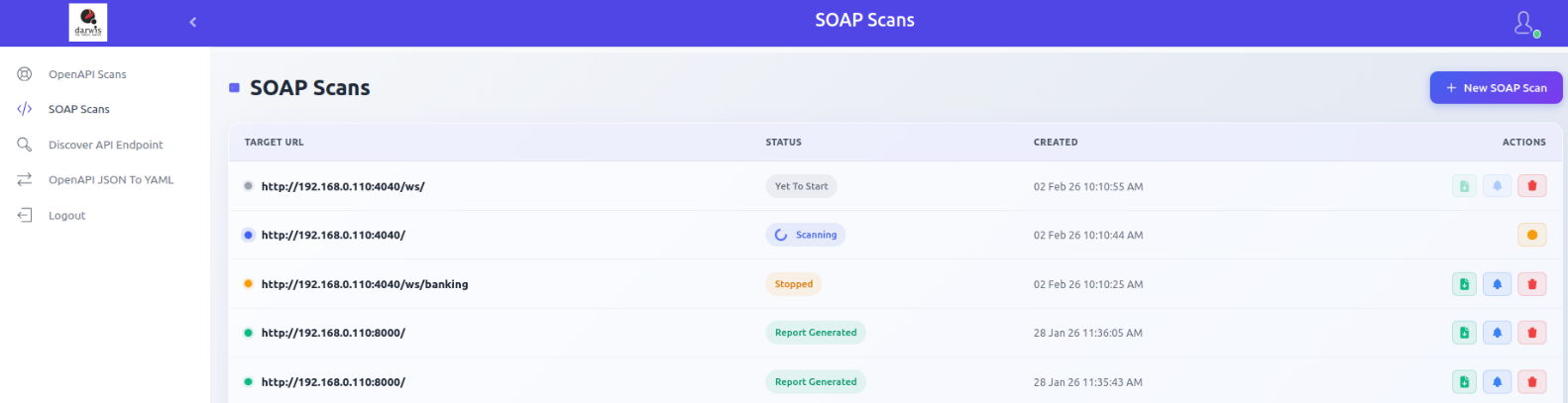Click the ACTIONS column header
Screen dimensions: 1568x403
click(x=1523, y=142)
